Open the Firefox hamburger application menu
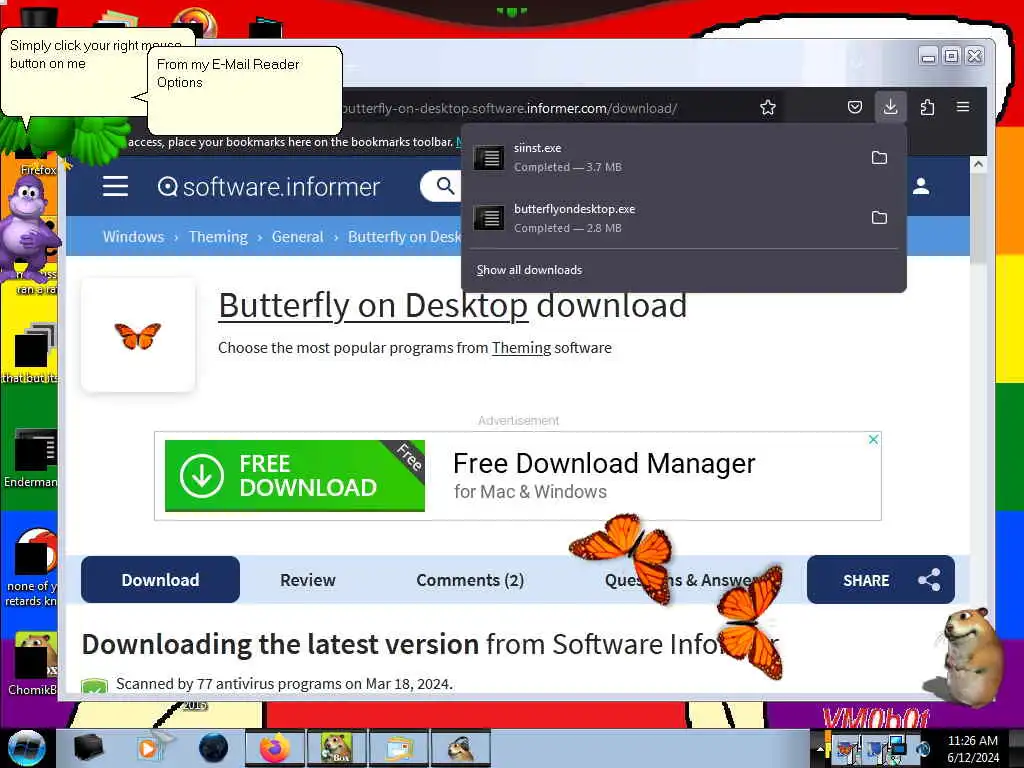Viewport: 1024px width, 768px height. point(963,106)
